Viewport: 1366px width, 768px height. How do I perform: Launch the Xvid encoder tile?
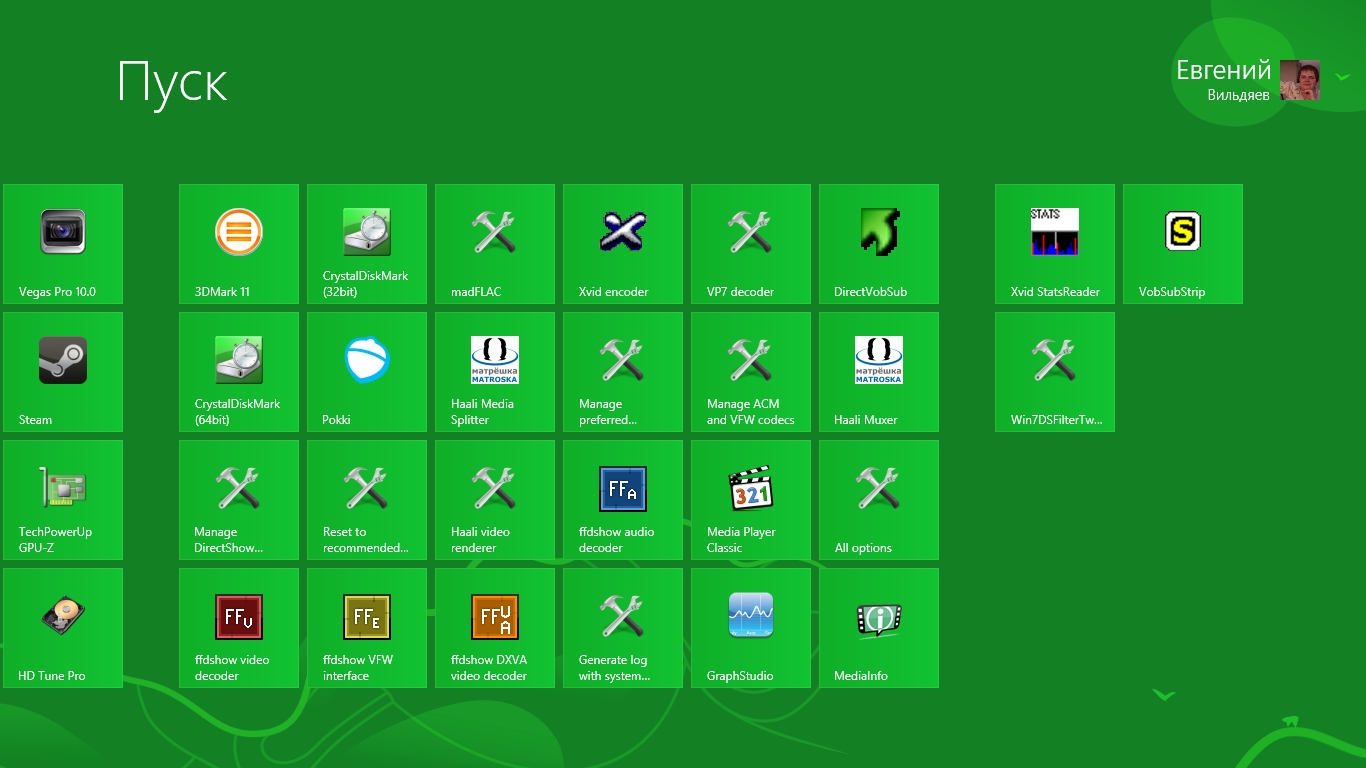click(x=623, y=244)
